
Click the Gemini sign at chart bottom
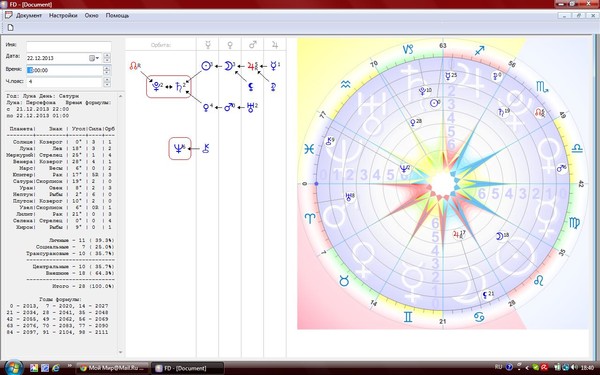tap(408, 317)
